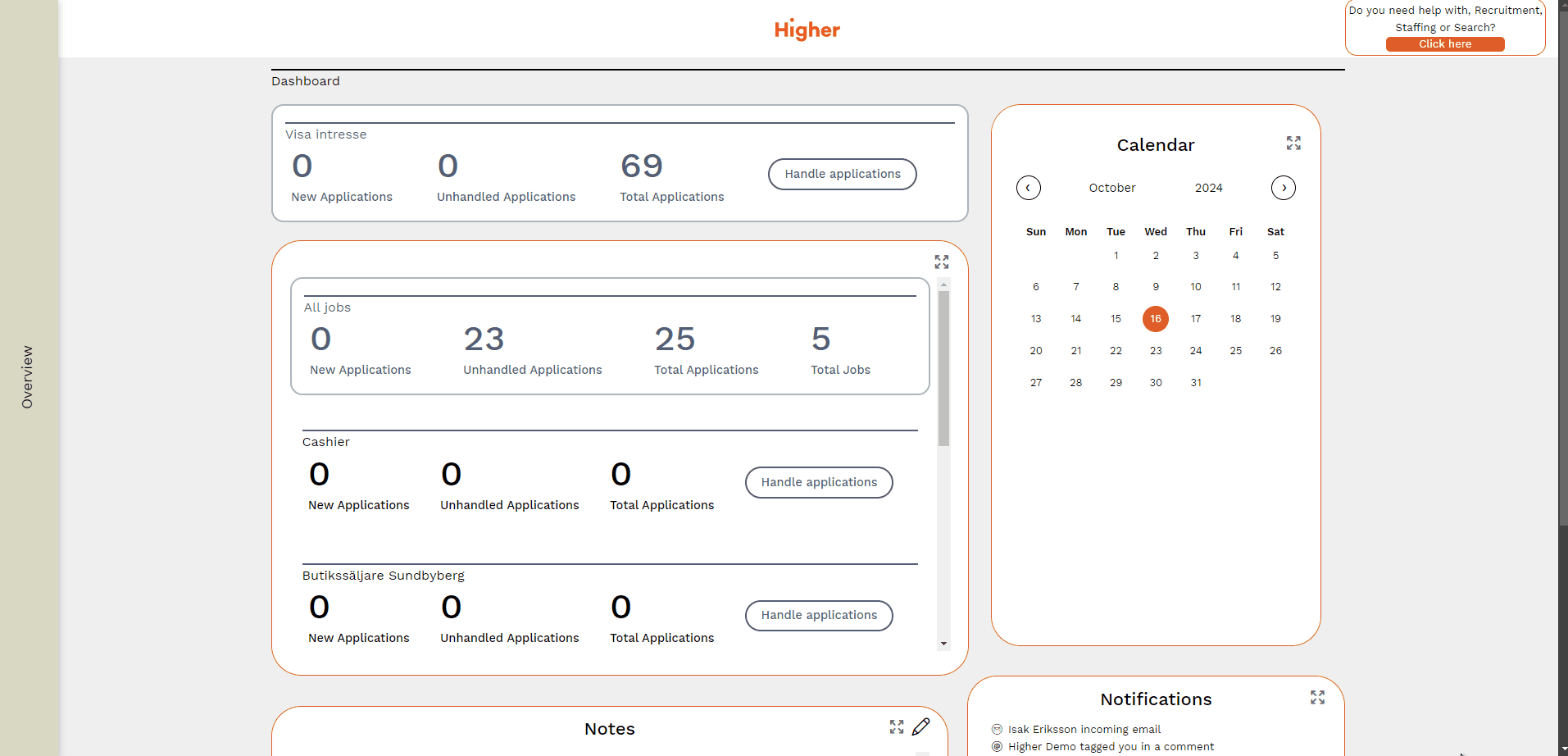The image size is (1568, 756).
Task: Go to next month in calendar
Action: coord(1284,188)
